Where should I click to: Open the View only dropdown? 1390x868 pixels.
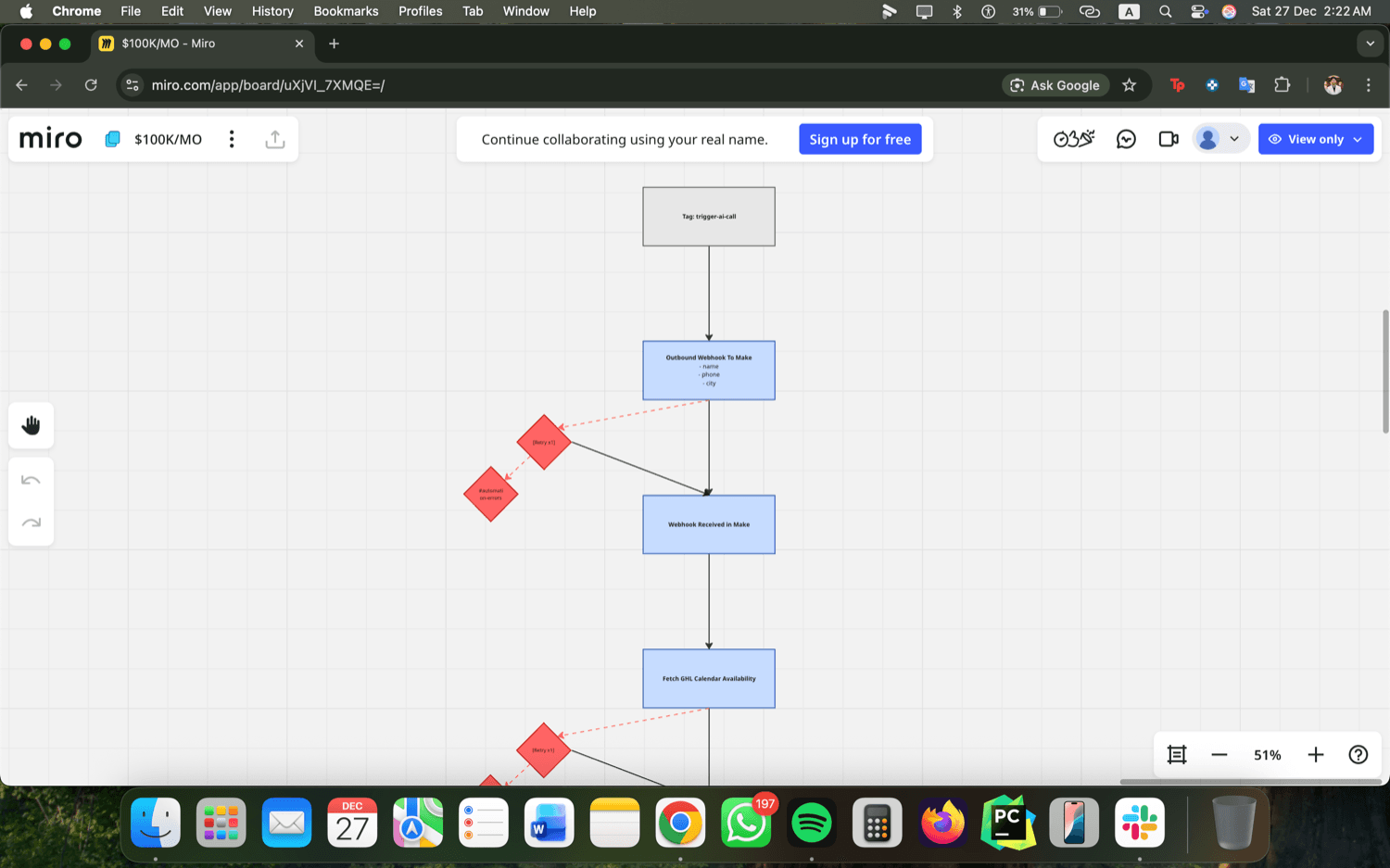point(1316,139)
